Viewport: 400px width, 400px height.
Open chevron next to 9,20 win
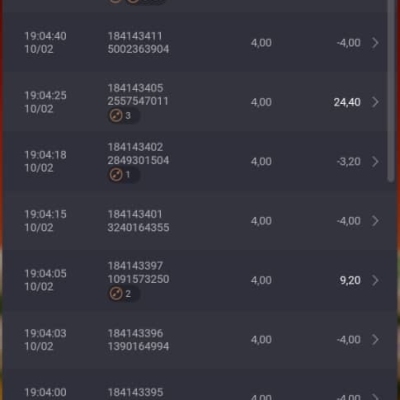(375, 280)
